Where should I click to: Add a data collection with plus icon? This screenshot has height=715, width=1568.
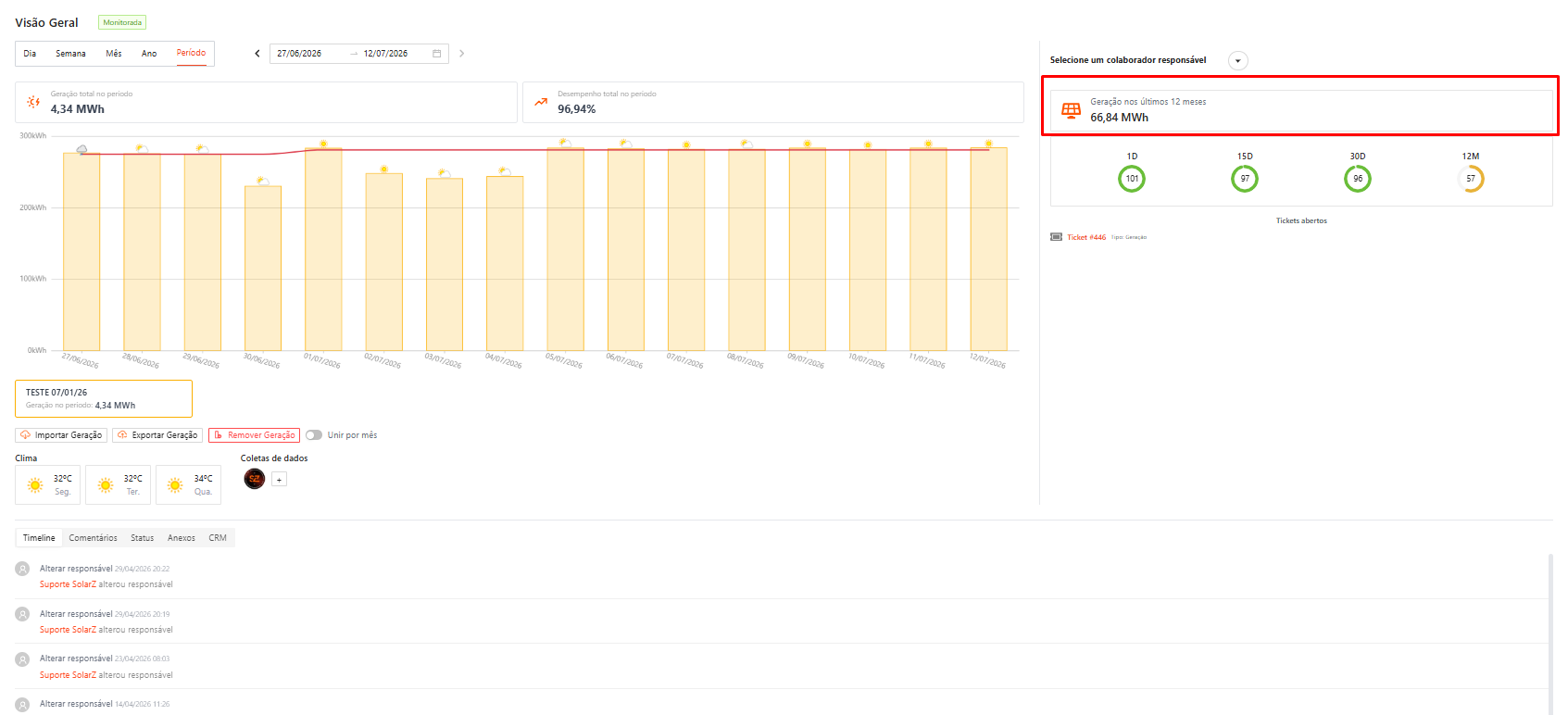tap(279, 480)
